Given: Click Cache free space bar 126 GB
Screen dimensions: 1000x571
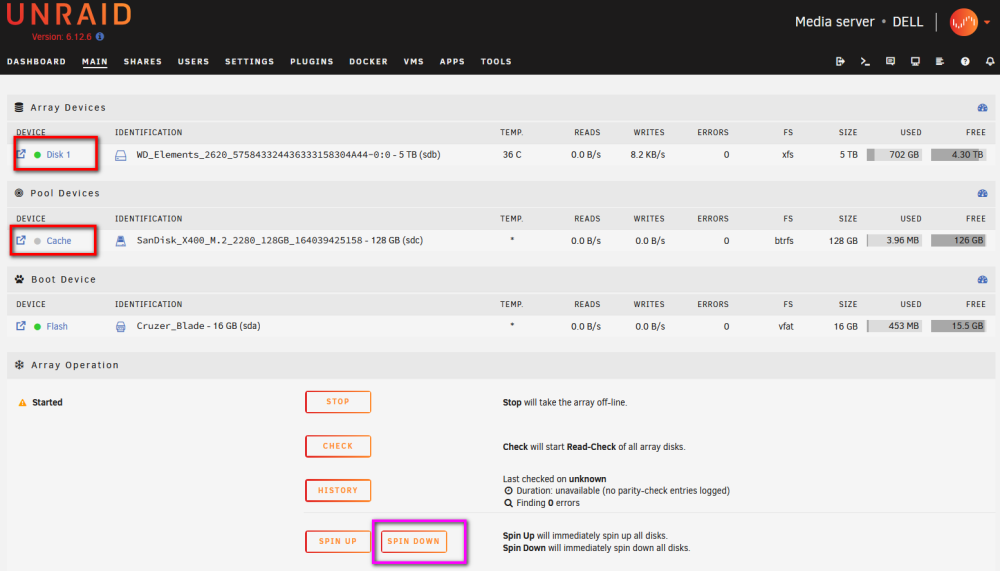Looking at the screenshot, I should tap(959, 241).
